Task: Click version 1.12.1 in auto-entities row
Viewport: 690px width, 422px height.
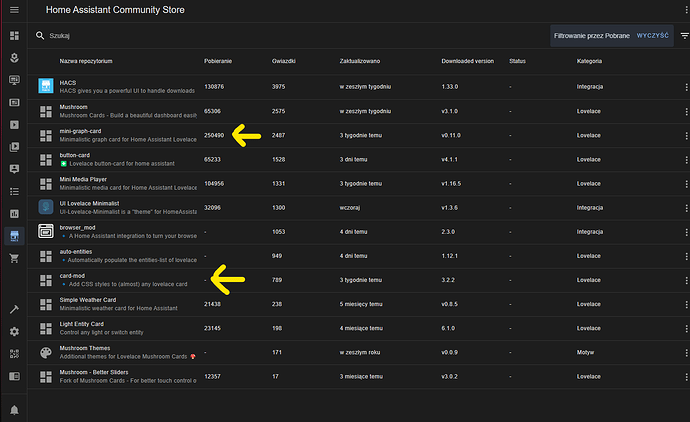Action: click(x=449, y=256)
